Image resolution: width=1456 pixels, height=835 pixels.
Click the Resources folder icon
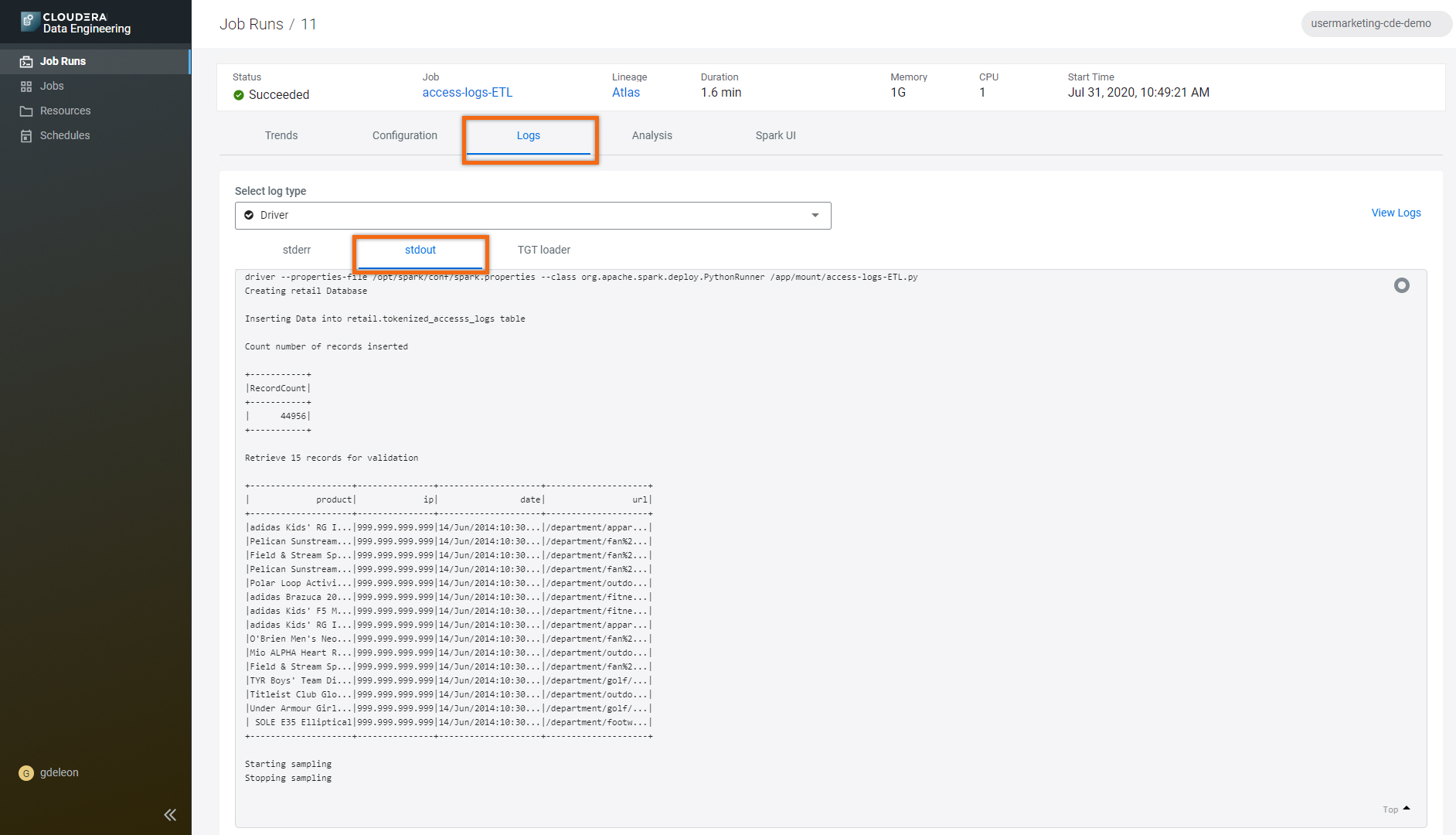click(x=26, y=111)
